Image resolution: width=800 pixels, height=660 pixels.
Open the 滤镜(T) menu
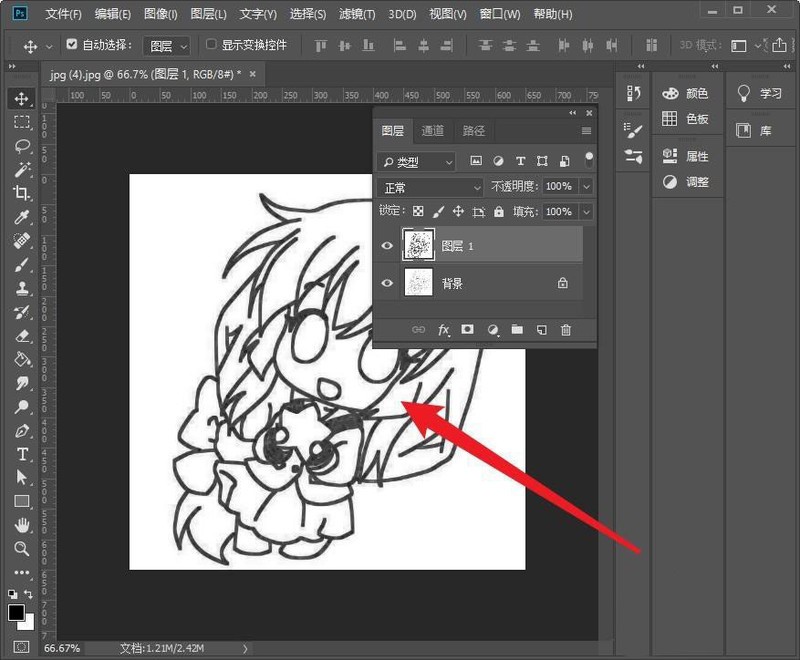356,14
